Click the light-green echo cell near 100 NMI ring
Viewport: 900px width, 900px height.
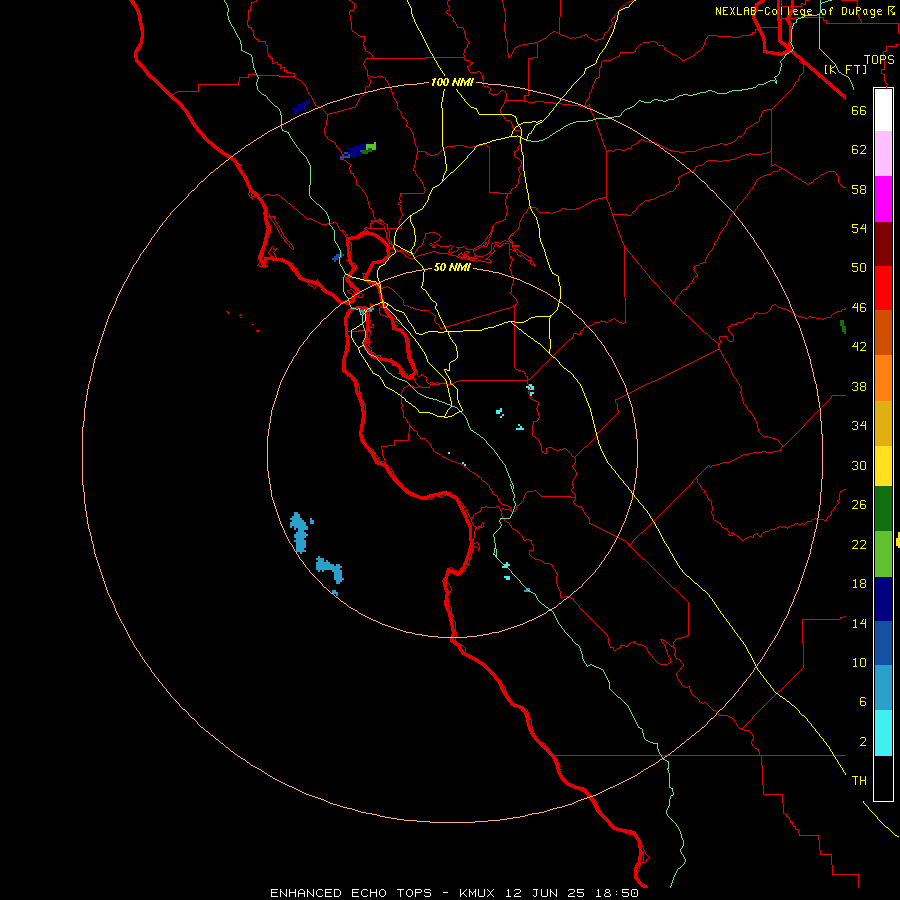pyautogui.click(x=370, y=148)
